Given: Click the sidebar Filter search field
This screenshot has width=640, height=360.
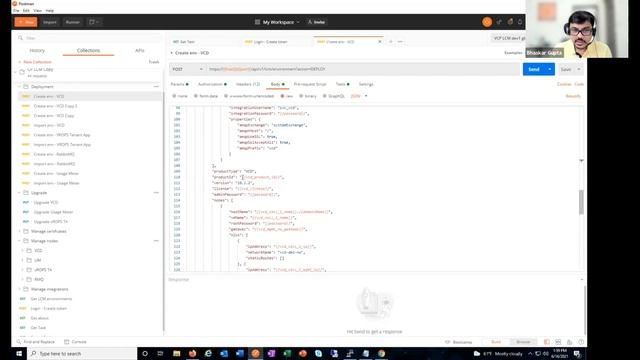Looking at the screenshot, I should click(89, 38).
